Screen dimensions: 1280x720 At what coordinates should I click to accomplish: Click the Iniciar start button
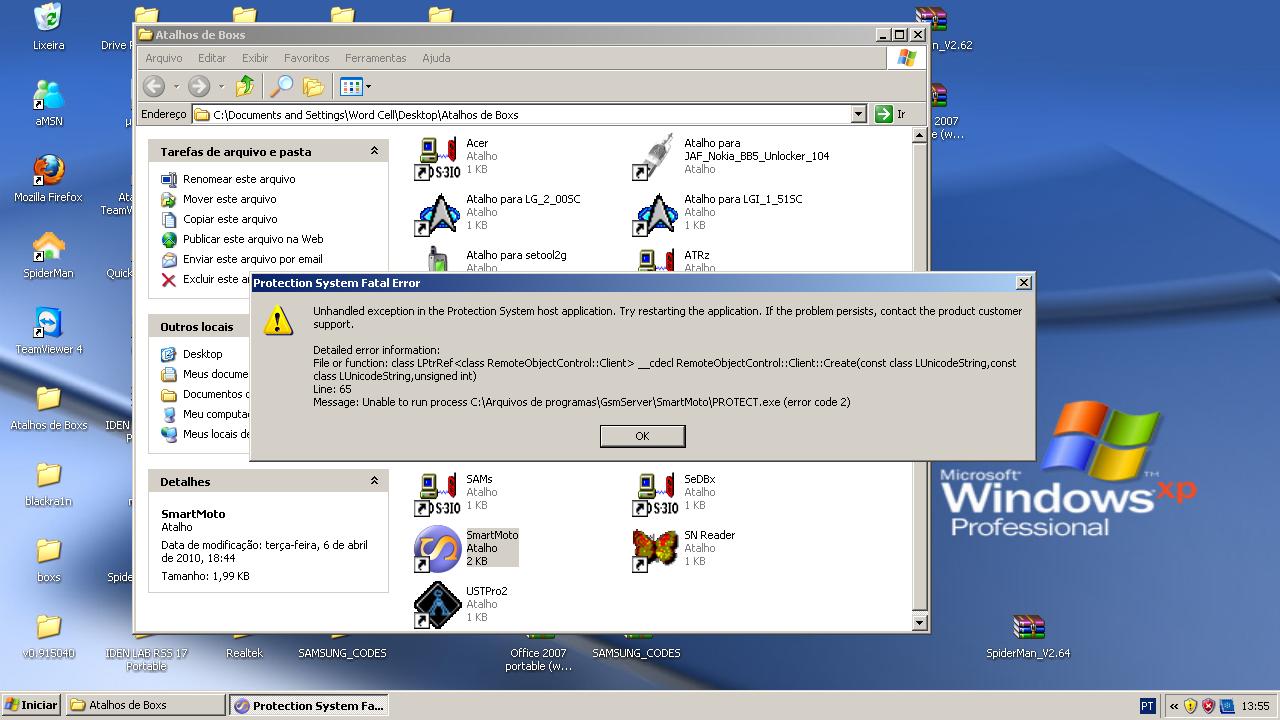click(x=31, y=705)
